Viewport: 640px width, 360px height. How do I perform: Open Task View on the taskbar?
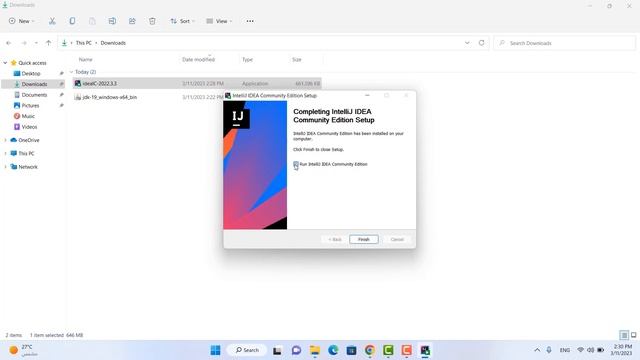pos(277,350)
